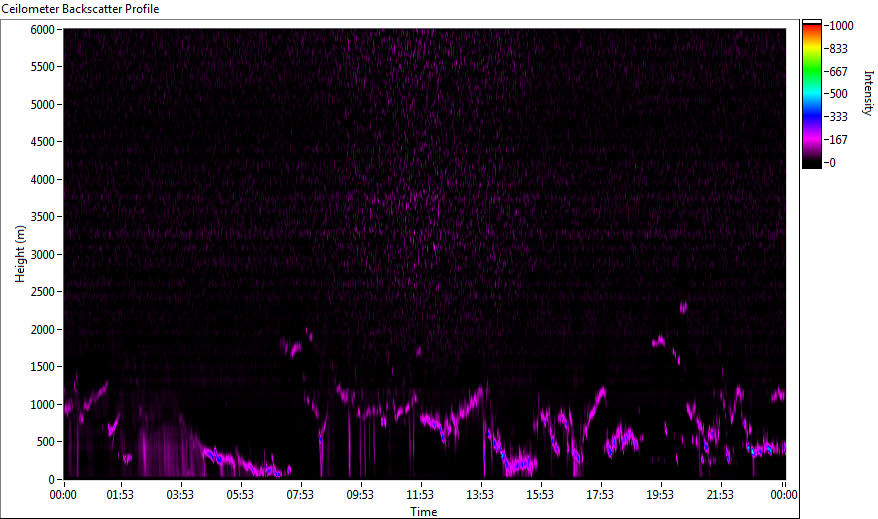Click the 500 height tick label
Viewport: 878px width, 519px height.
tap(46, 442)
